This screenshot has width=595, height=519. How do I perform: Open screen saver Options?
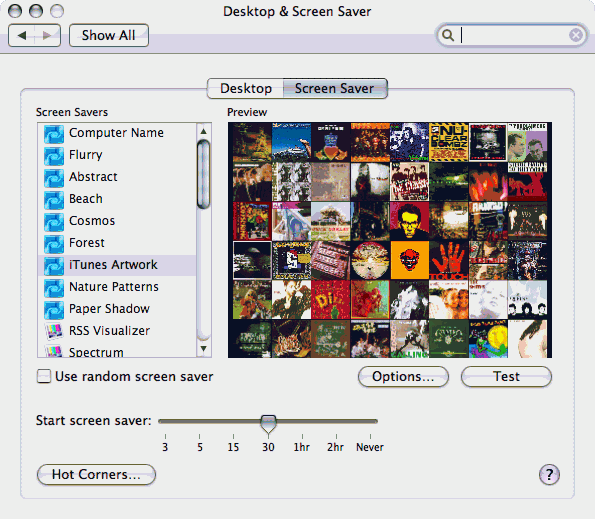[x=403, y=376]
